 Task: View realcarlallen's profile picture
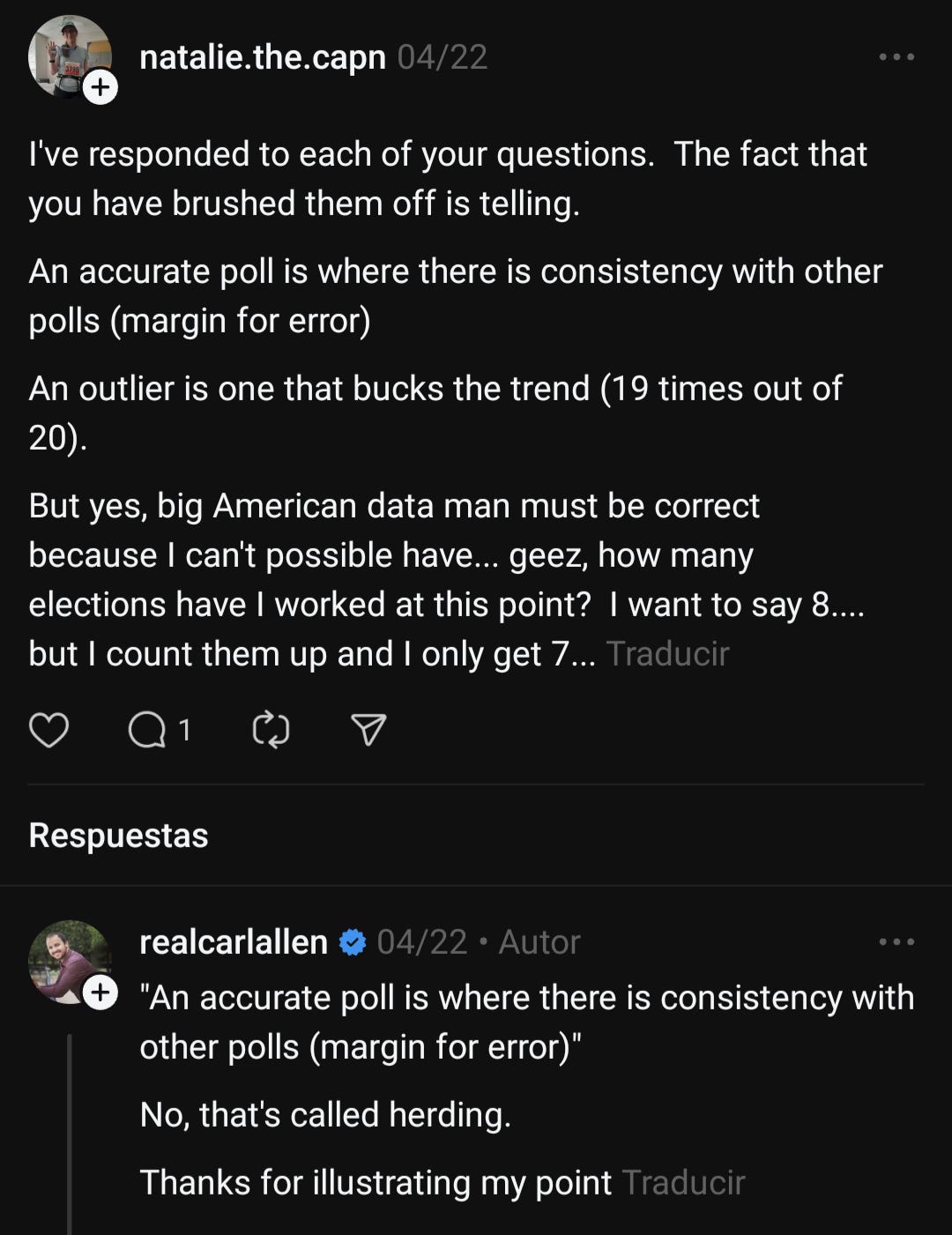click(70, 962)
